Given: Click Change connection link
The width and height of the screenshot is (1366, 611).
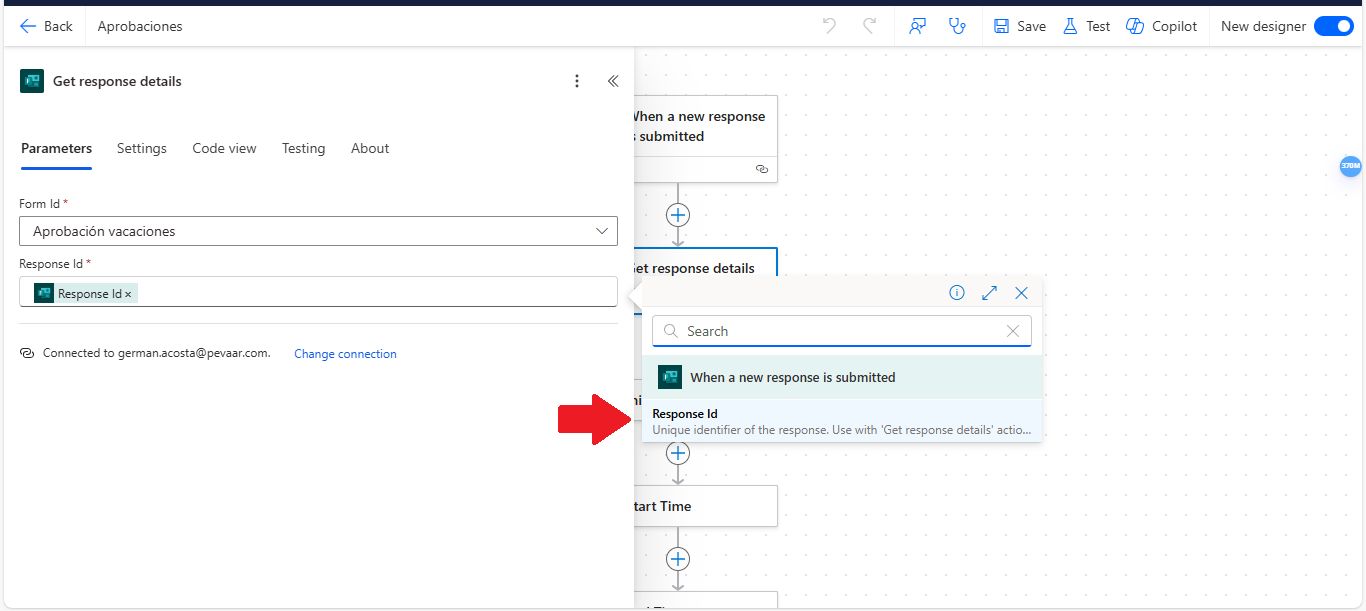Looking at the screenshot, I should tap(345, 354).
